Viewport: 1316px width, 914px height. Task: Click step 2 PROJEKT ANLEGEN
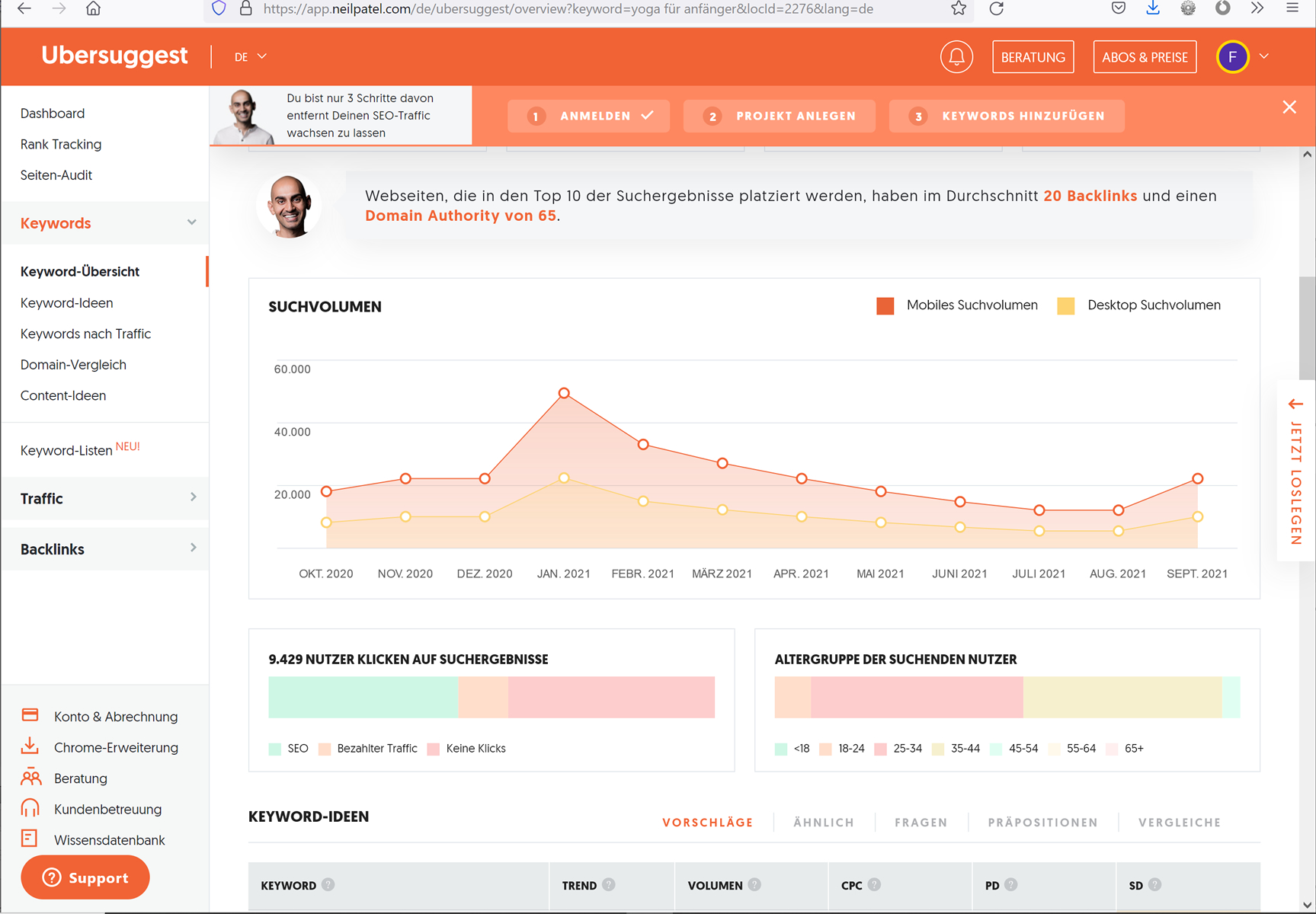coord(779,116)
